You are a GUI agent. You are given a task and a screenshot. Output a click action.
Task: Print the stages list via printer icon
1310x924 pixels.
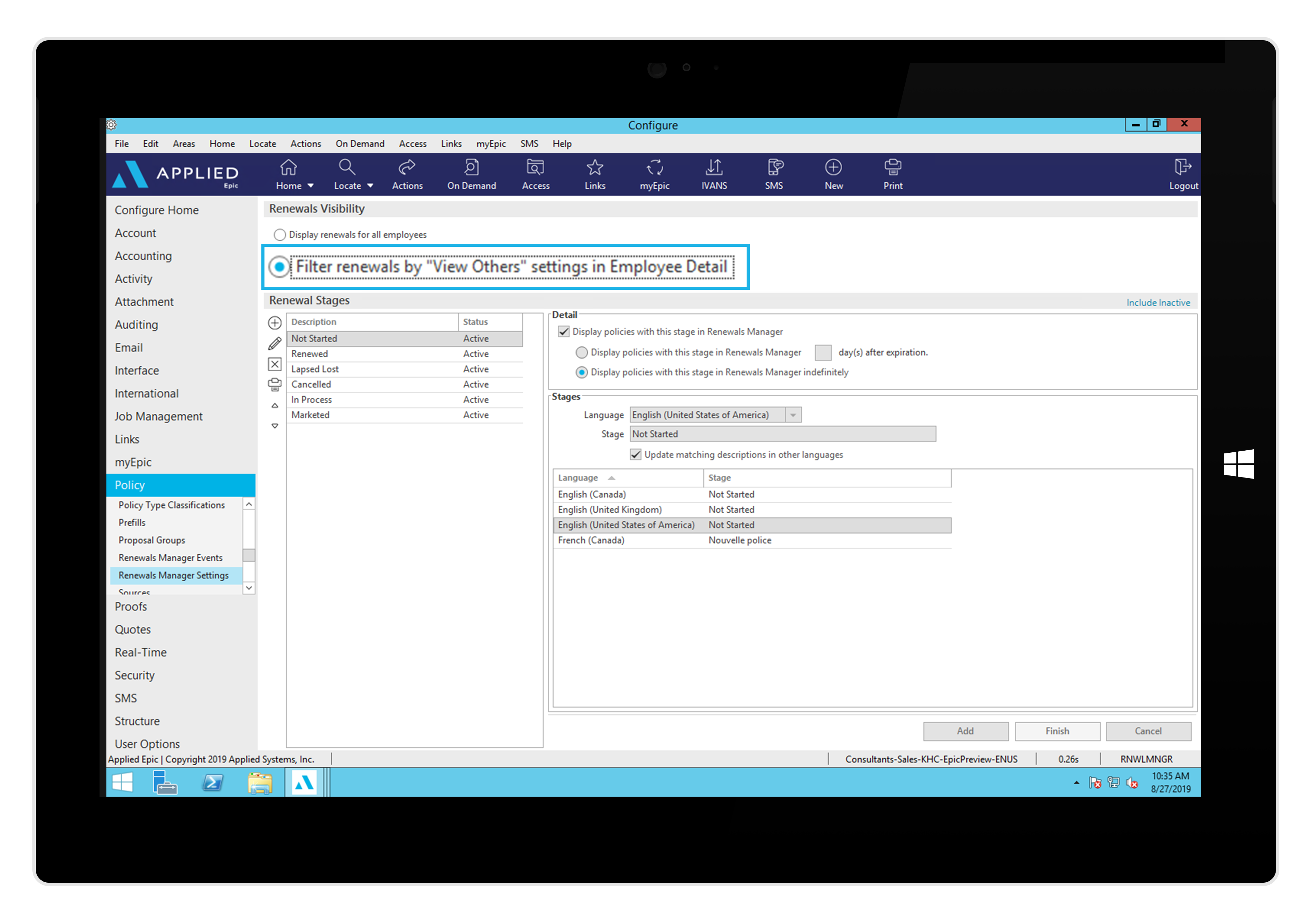(274, 385)
